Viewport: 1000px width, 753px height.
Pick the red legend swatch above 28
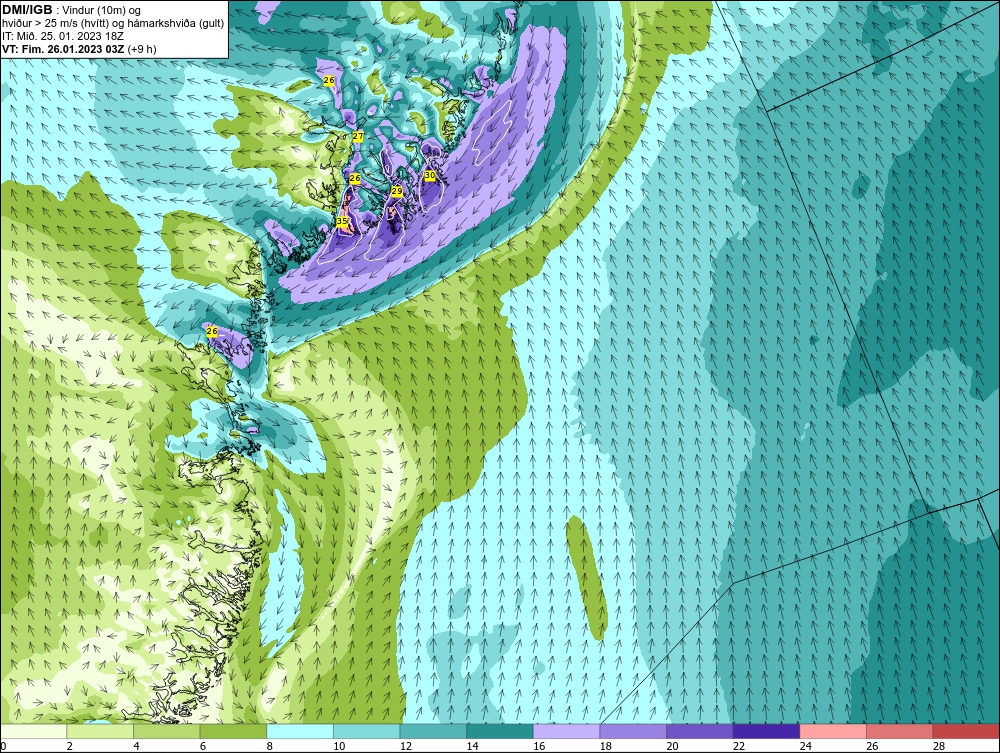(966, 731)
